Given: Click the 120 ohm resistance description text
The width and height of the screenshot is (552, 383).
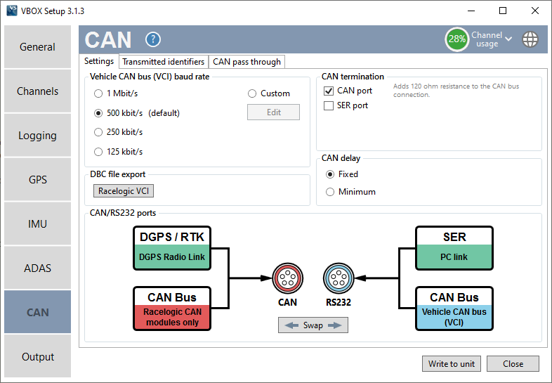Looking at the screenshot, I should pyautogui.click(x=456, y=90).
